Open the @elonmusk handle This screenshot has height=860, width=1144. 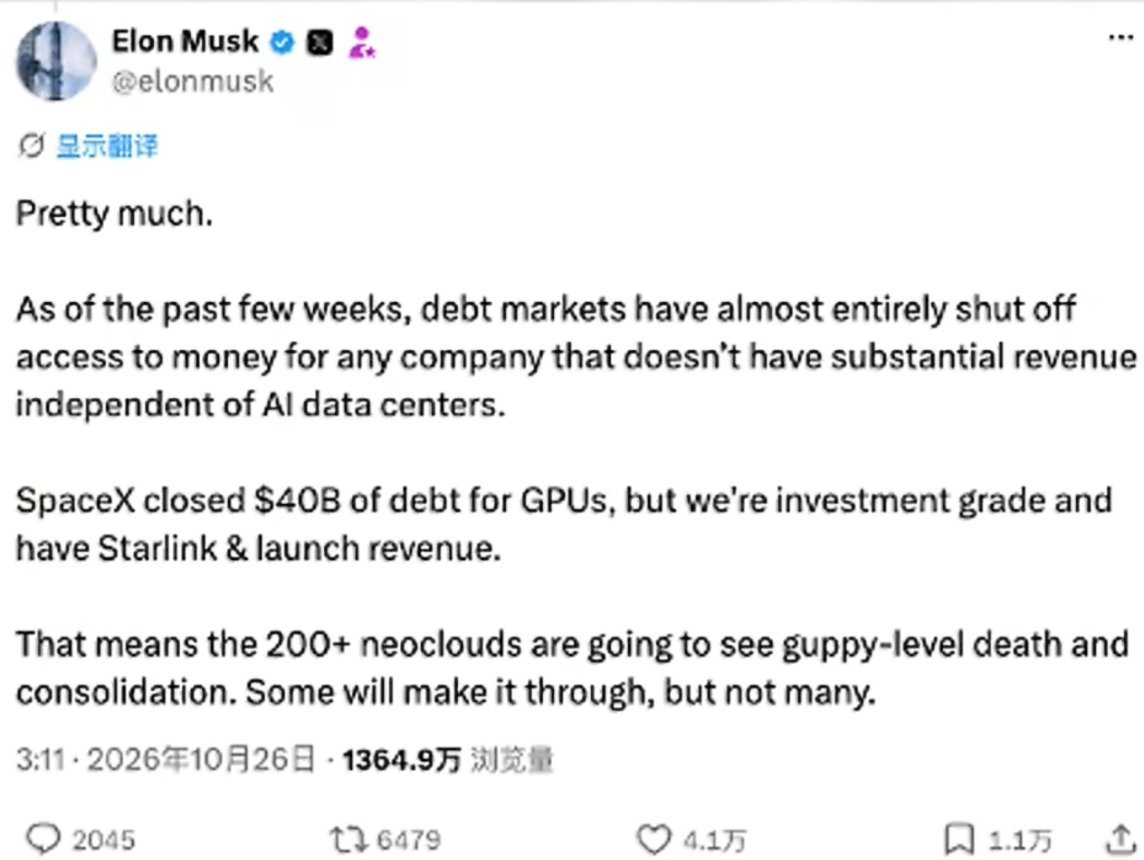point(193,82)
